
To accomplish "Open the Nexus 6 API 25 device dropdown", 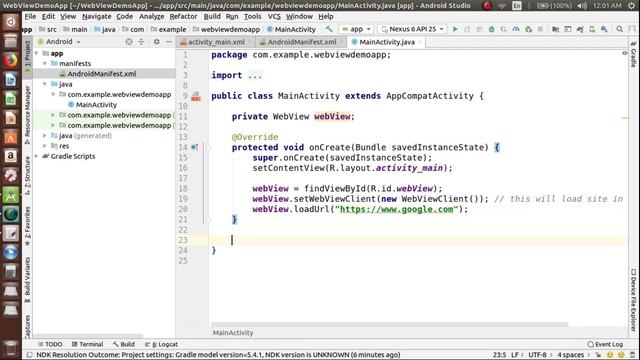I will [412, 29].
